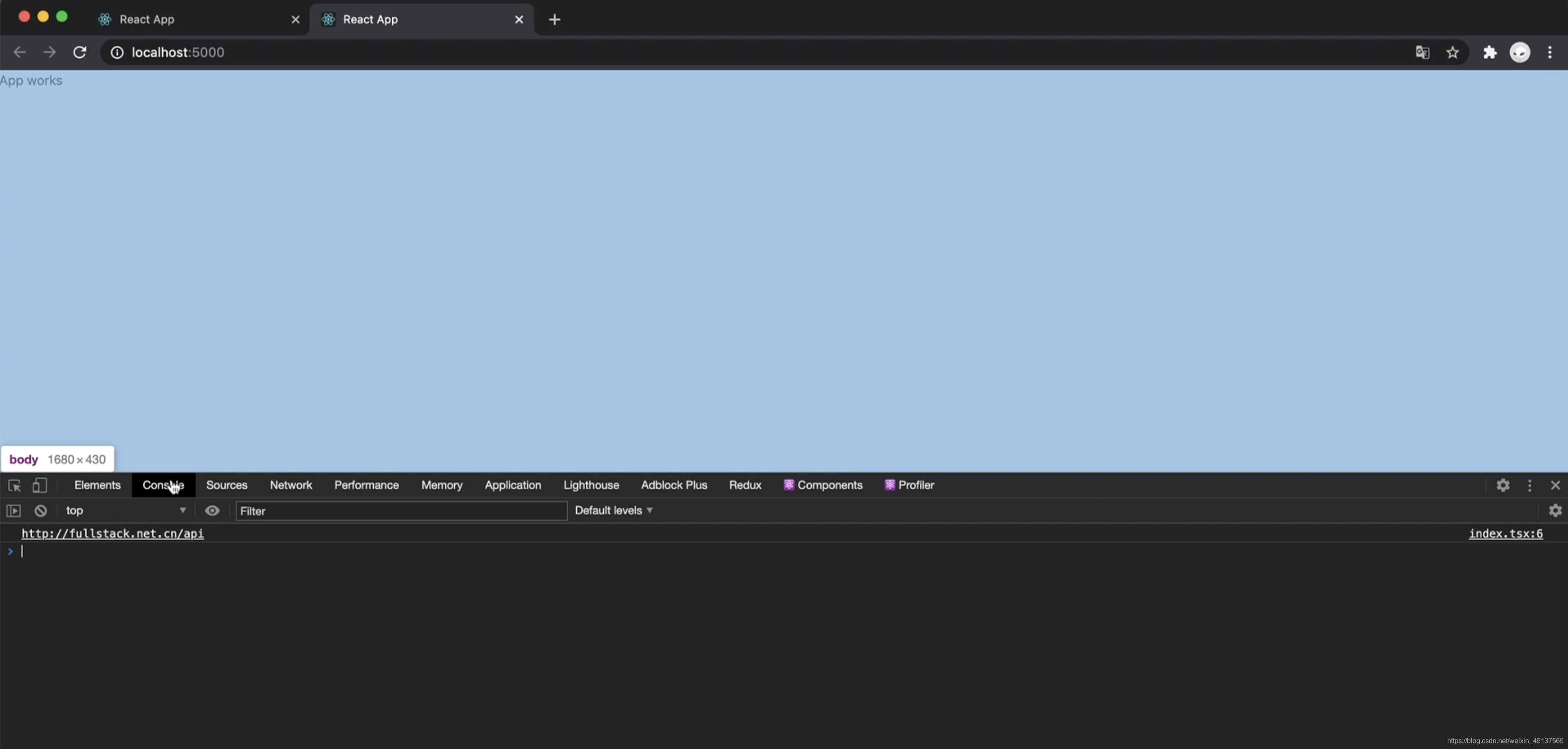The image size is (1568, 749).
Task: Activate the inspect element picker
Action: point(15,485)
